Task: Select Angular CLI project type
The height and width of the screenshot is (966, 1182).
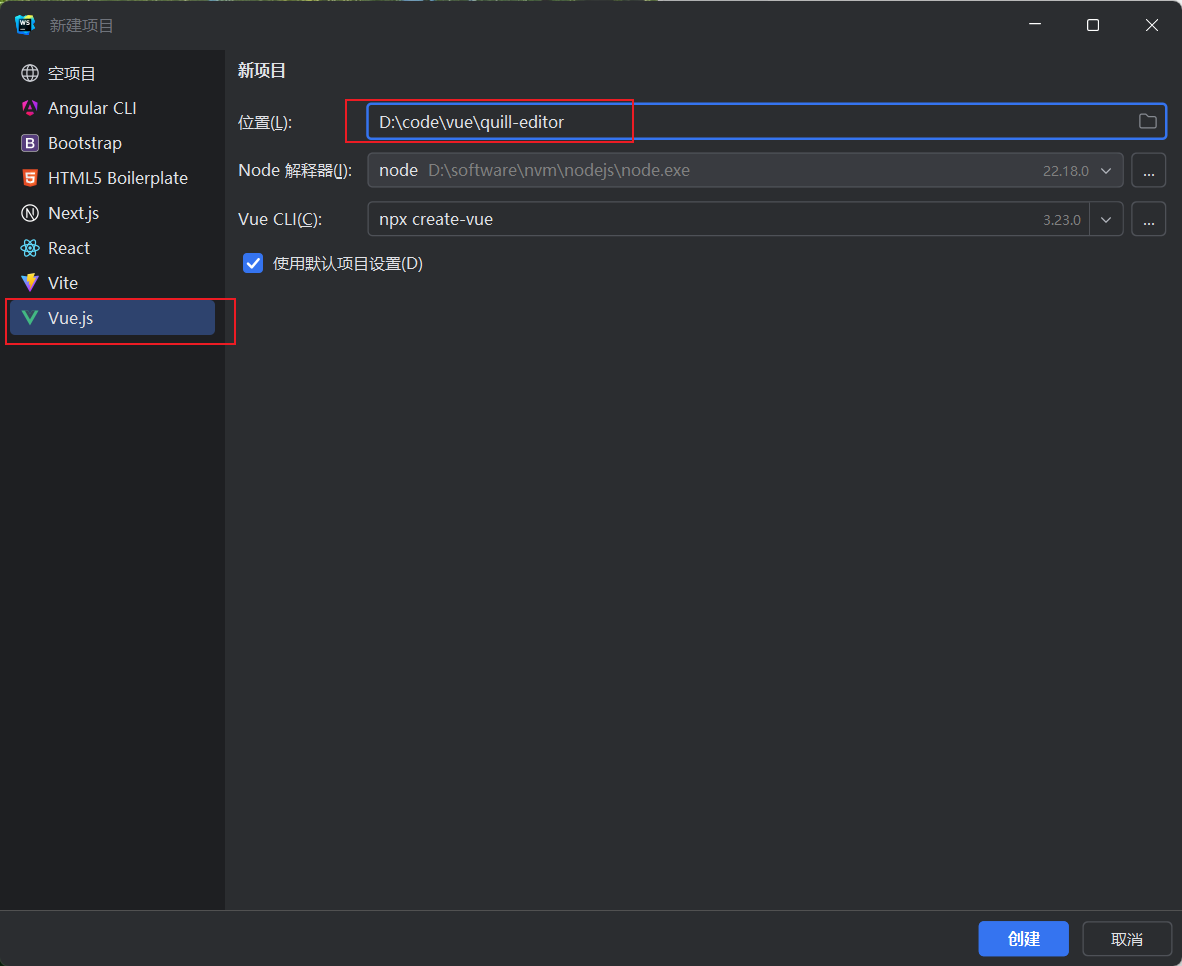Action: tap(112, 108)
